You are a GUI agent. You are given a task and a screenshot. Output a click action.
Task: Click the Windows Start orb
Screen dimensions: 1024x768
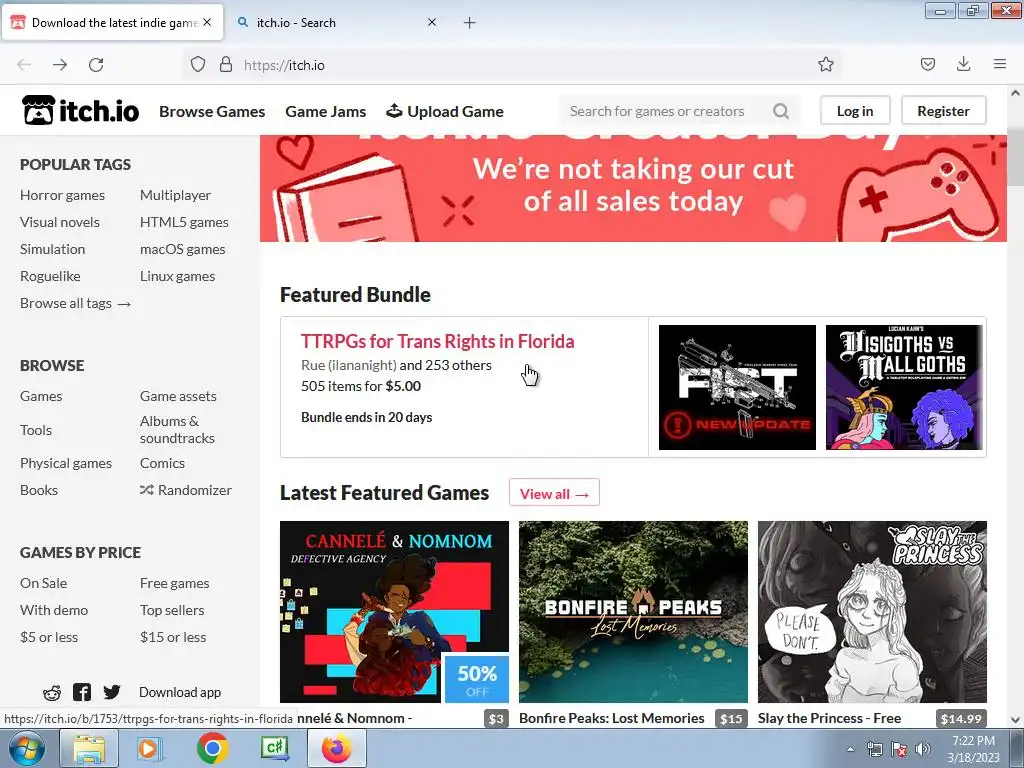(x=26, y=748)
